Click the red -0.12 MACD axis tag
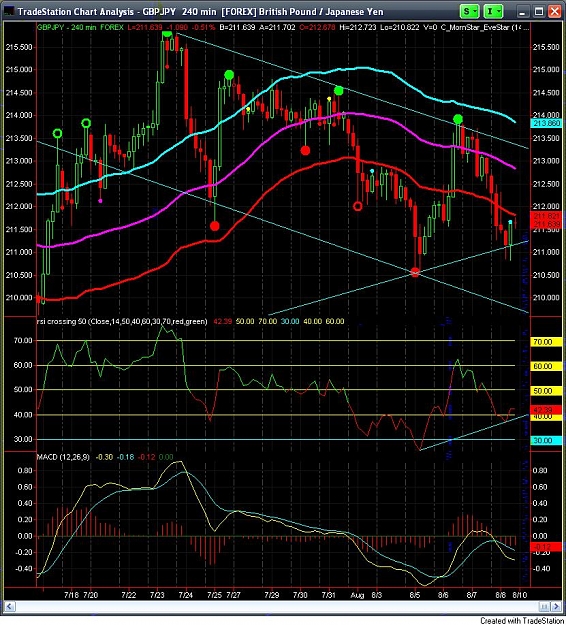Screen dimensions: 566x625 click(x=547, y=546)
